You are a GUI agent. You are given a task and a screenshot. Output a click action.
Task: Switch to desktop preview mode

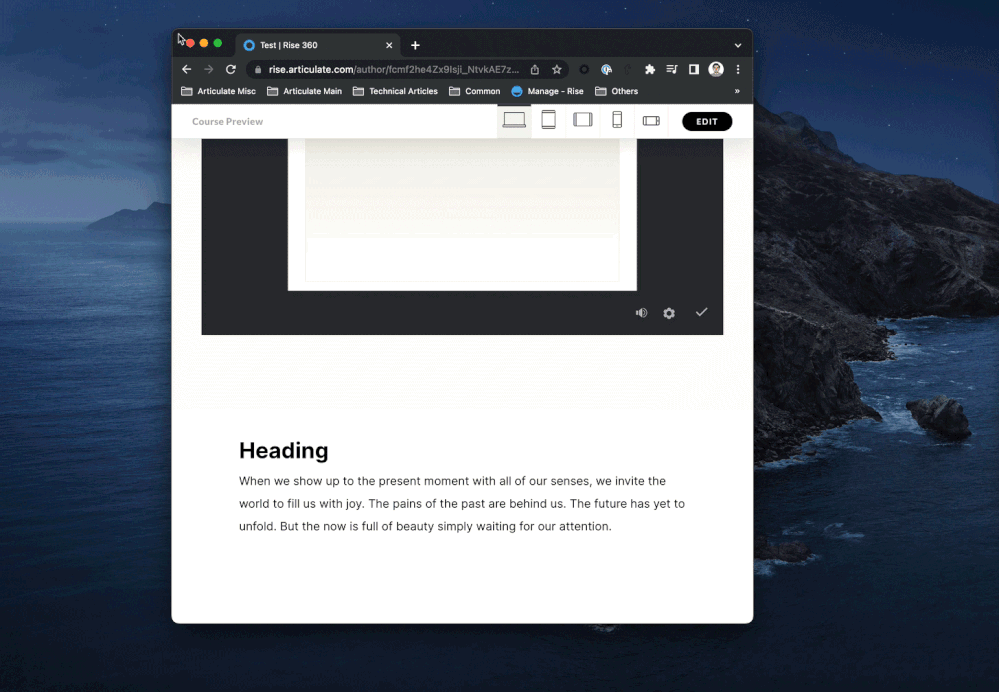514,120
